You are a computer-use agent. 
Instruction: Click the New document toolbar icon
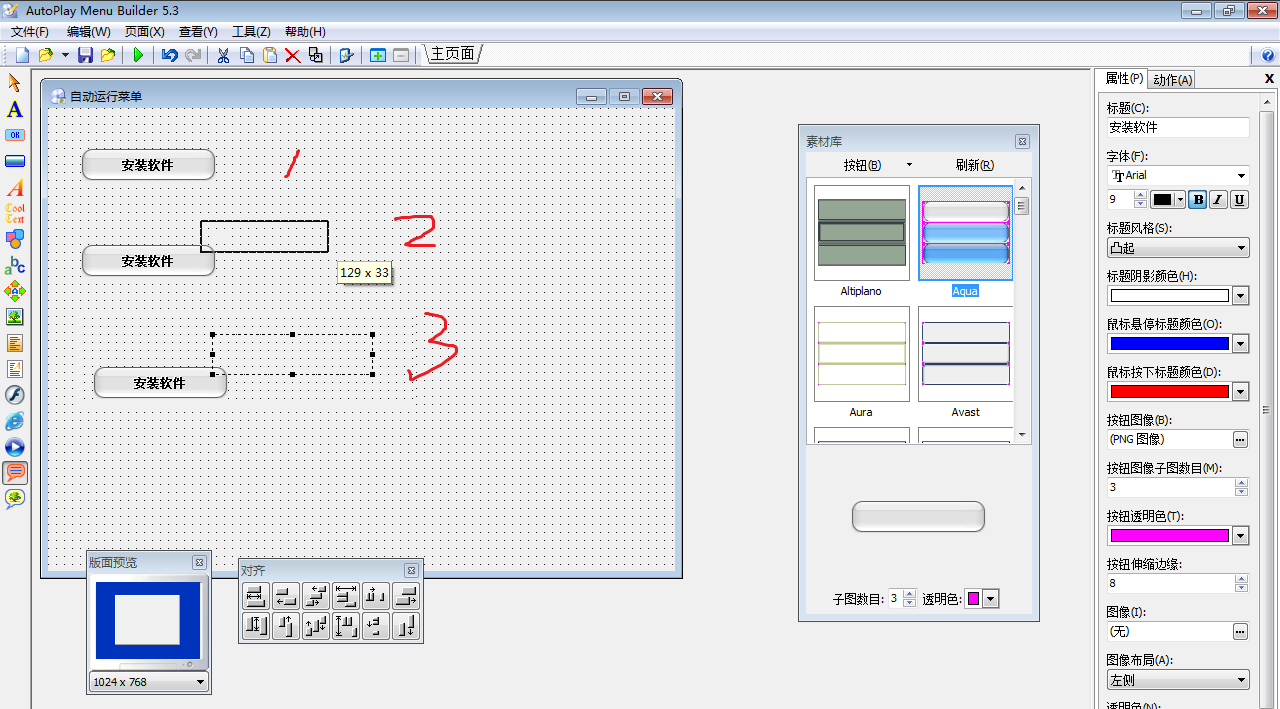click(x=22, y=55)
